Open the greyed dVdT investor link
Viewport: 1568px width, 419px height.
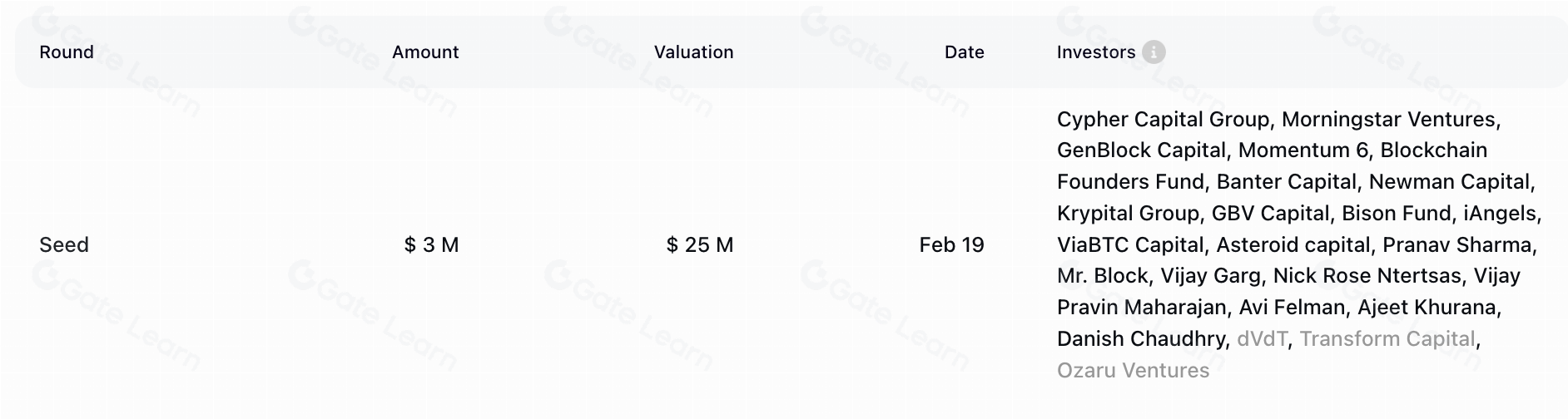tap(1262, 339)
